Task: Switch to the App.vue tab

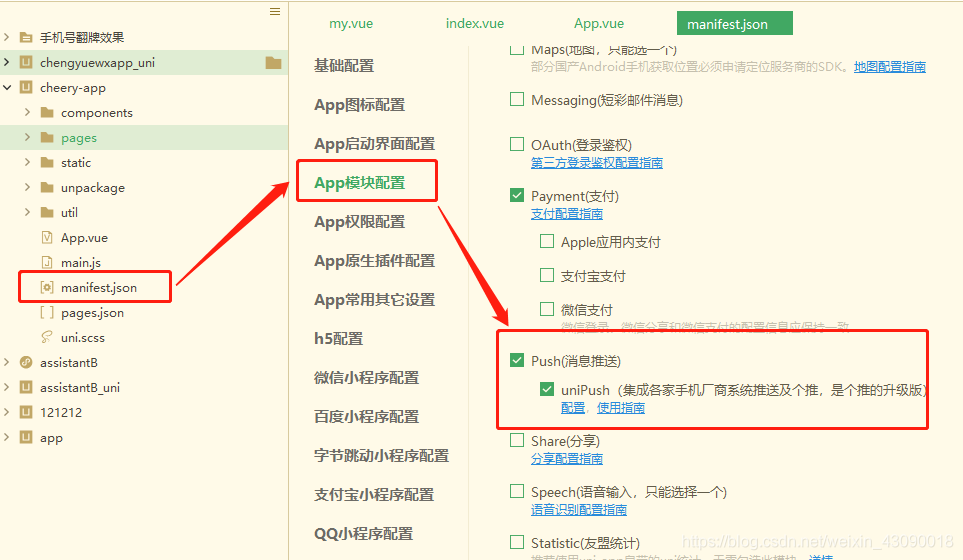Action: [x=599, y=23]
